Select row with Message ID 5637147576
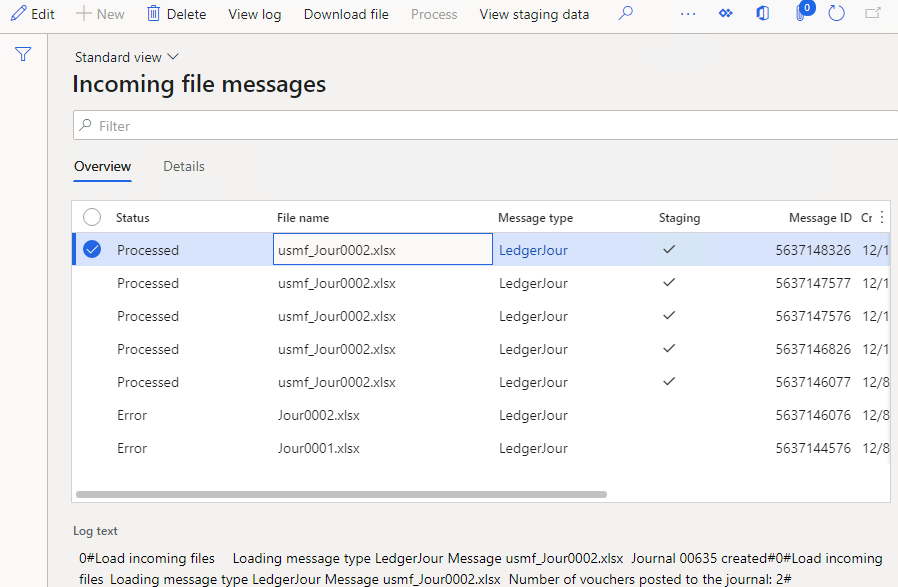 [481, 316]
